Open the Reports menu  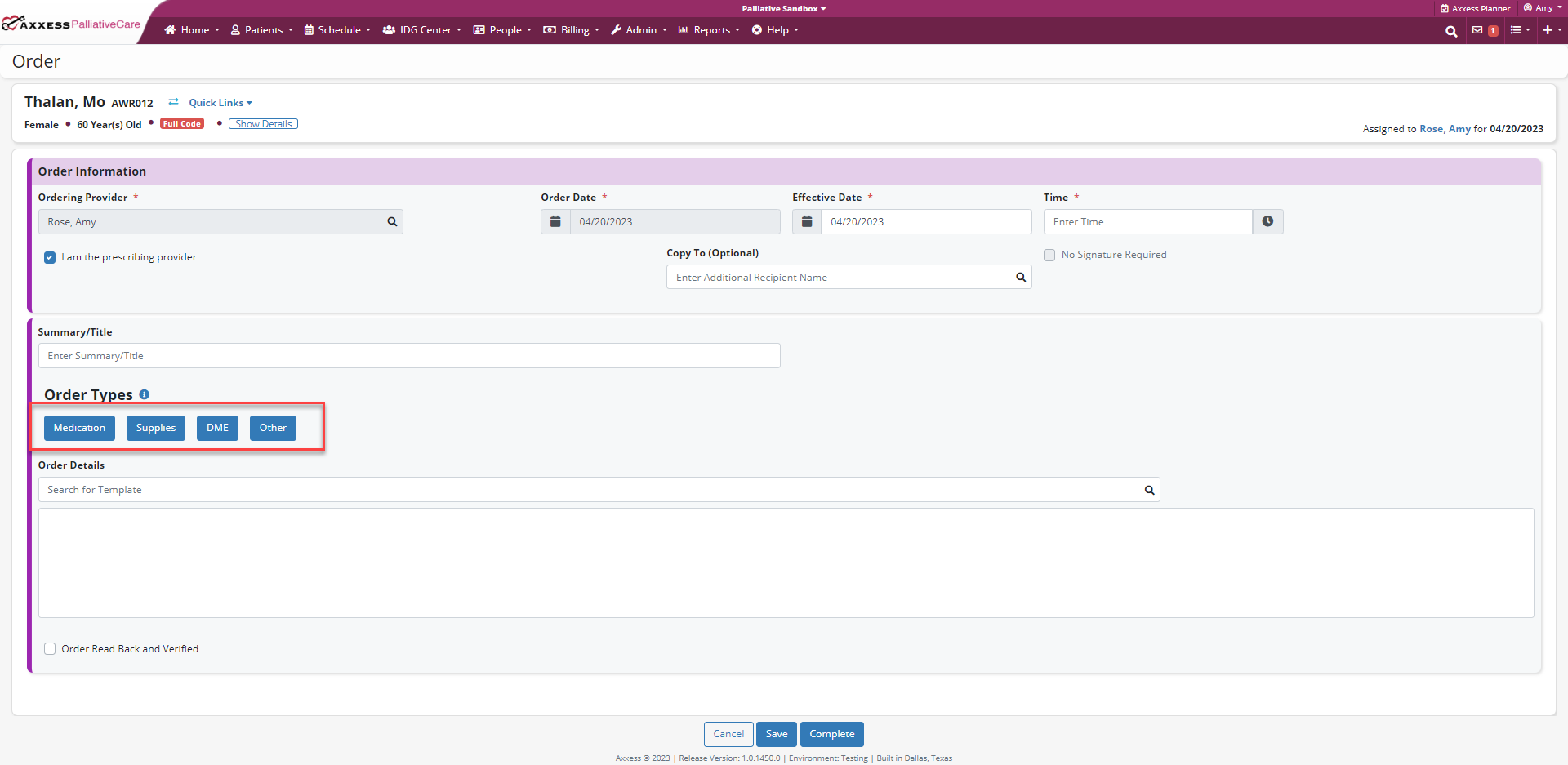[x=708, y=30]
